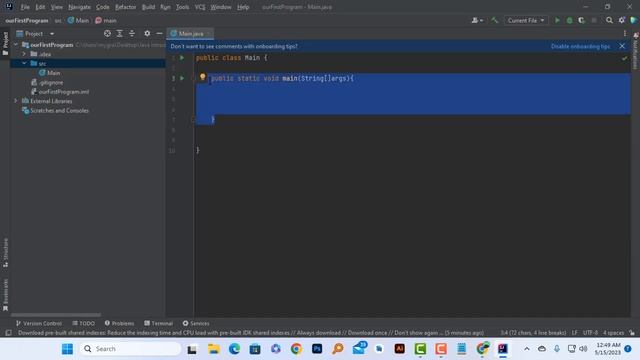Start debugging with the Debug bug icon
640x360 pixels.
coord(569,20)
